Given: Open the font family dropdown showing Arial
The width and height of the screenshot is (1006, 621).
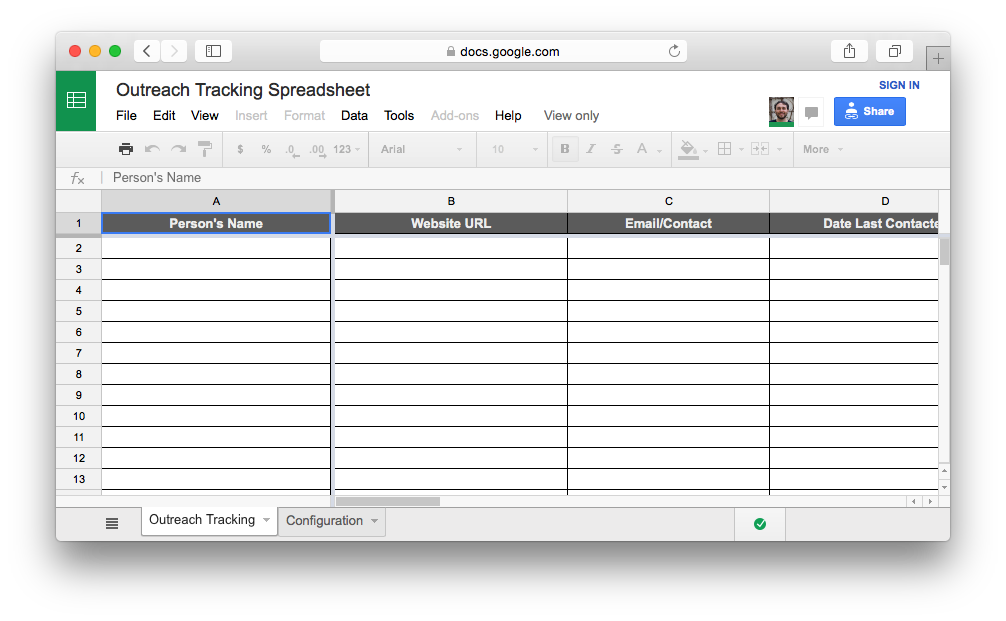Looking at the screenshot, I should tap(420, 148).
